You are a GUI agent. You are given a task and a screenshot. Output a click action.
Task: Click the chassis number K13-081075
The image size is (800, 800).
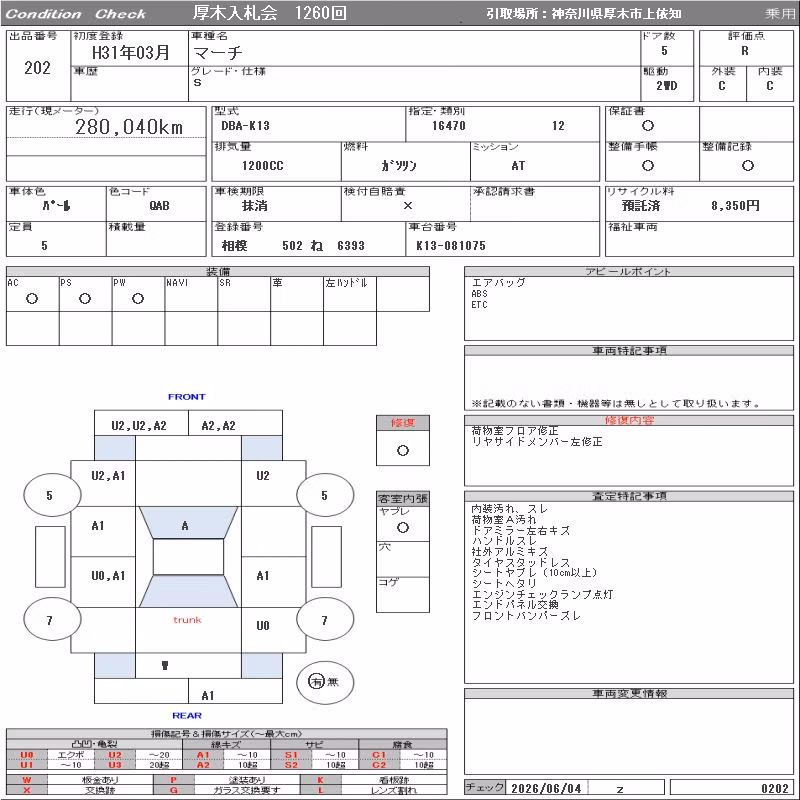451,246
